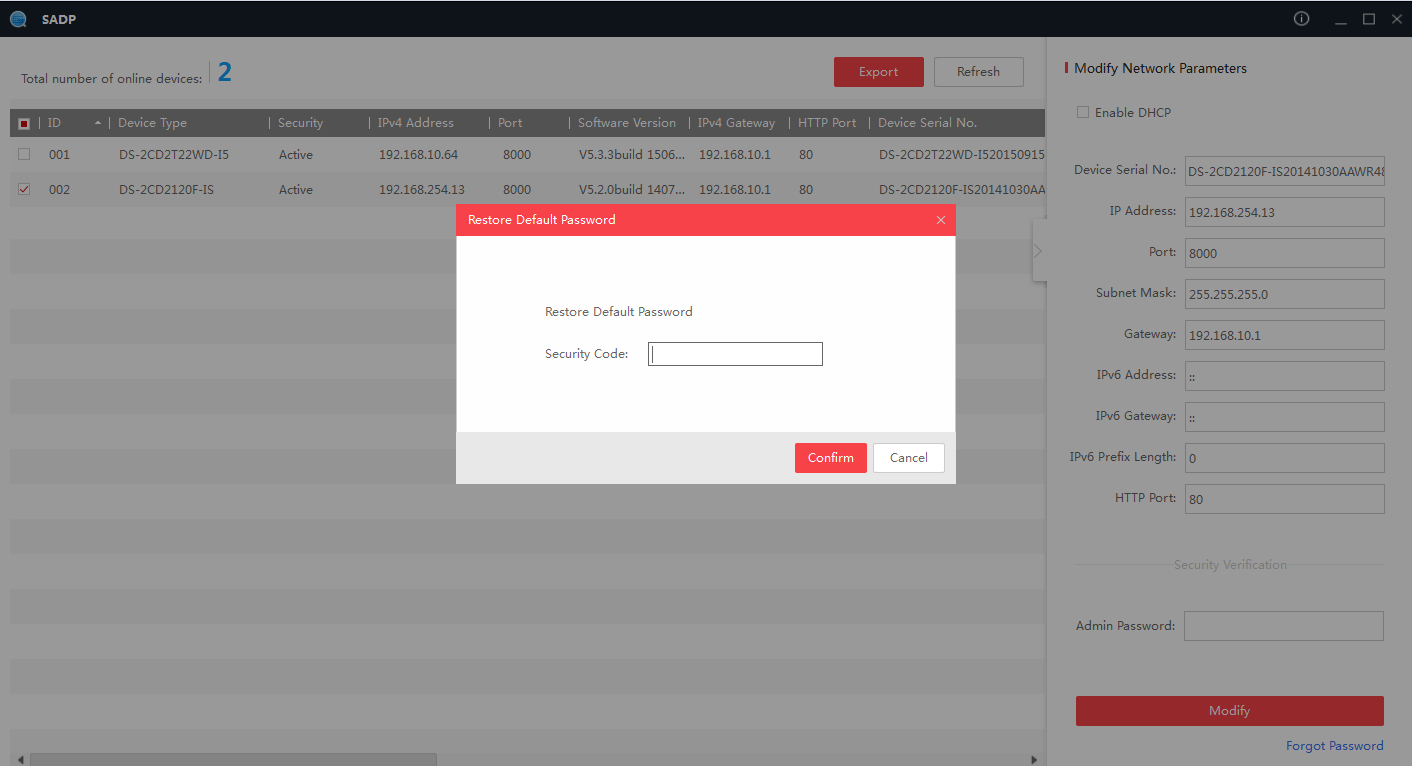Close the Restore Default Password dialog with its X
Image resolution: width=1412 pixels, height=766 pixels.
pyautogui.click(x=940, y=219)
